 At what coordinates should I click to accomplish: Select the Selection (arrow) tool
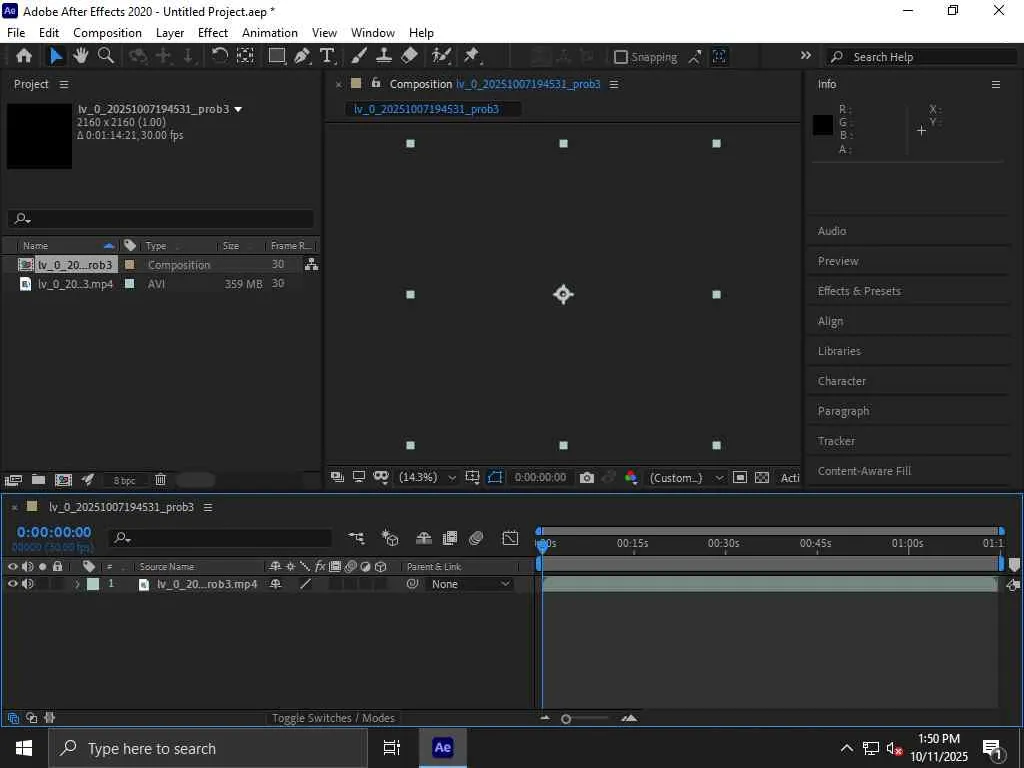(x=56, y=56)
